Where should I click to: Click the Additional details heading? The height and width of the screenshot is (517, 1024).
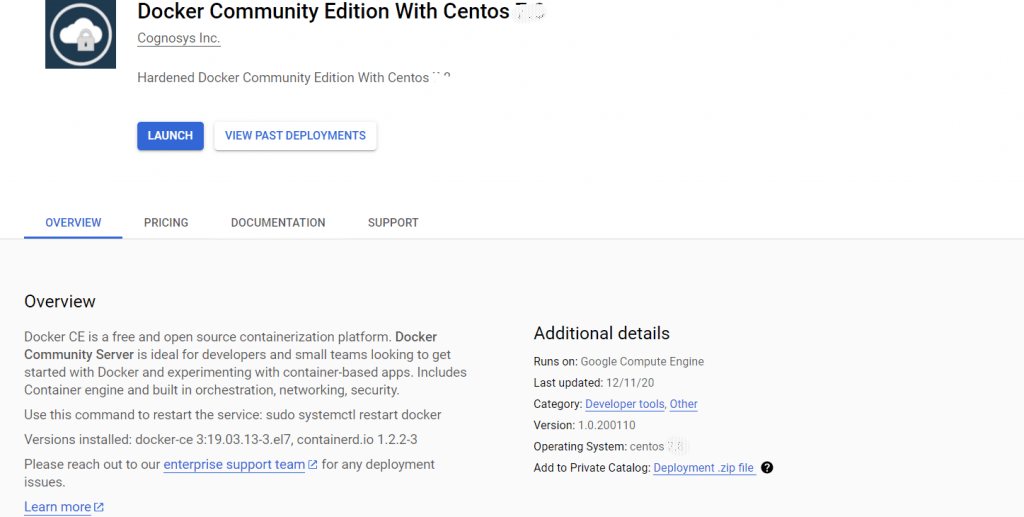coord(601,333)
